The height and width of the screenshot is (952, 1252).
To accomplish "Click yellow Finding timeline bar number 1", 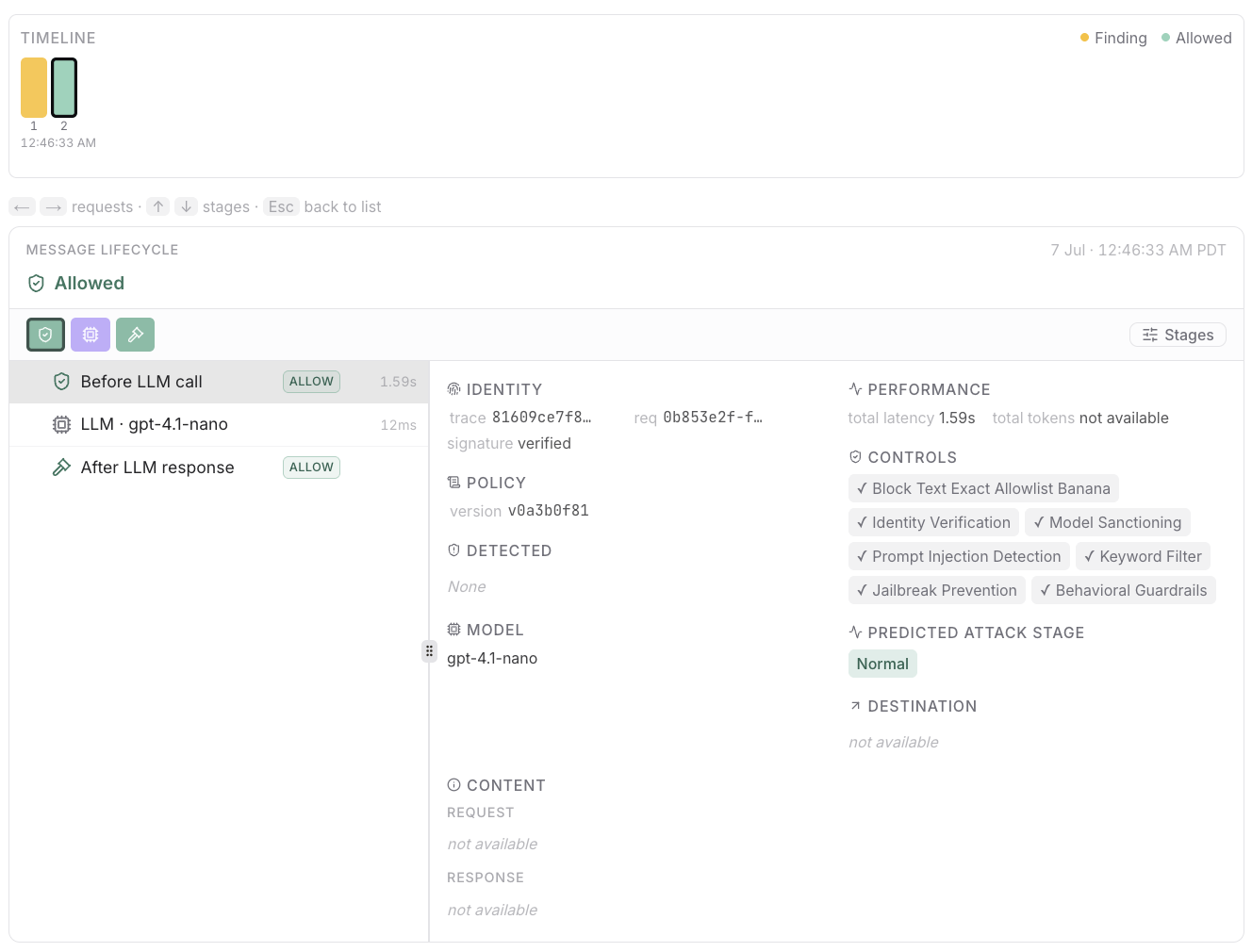I will coord(34,88).
